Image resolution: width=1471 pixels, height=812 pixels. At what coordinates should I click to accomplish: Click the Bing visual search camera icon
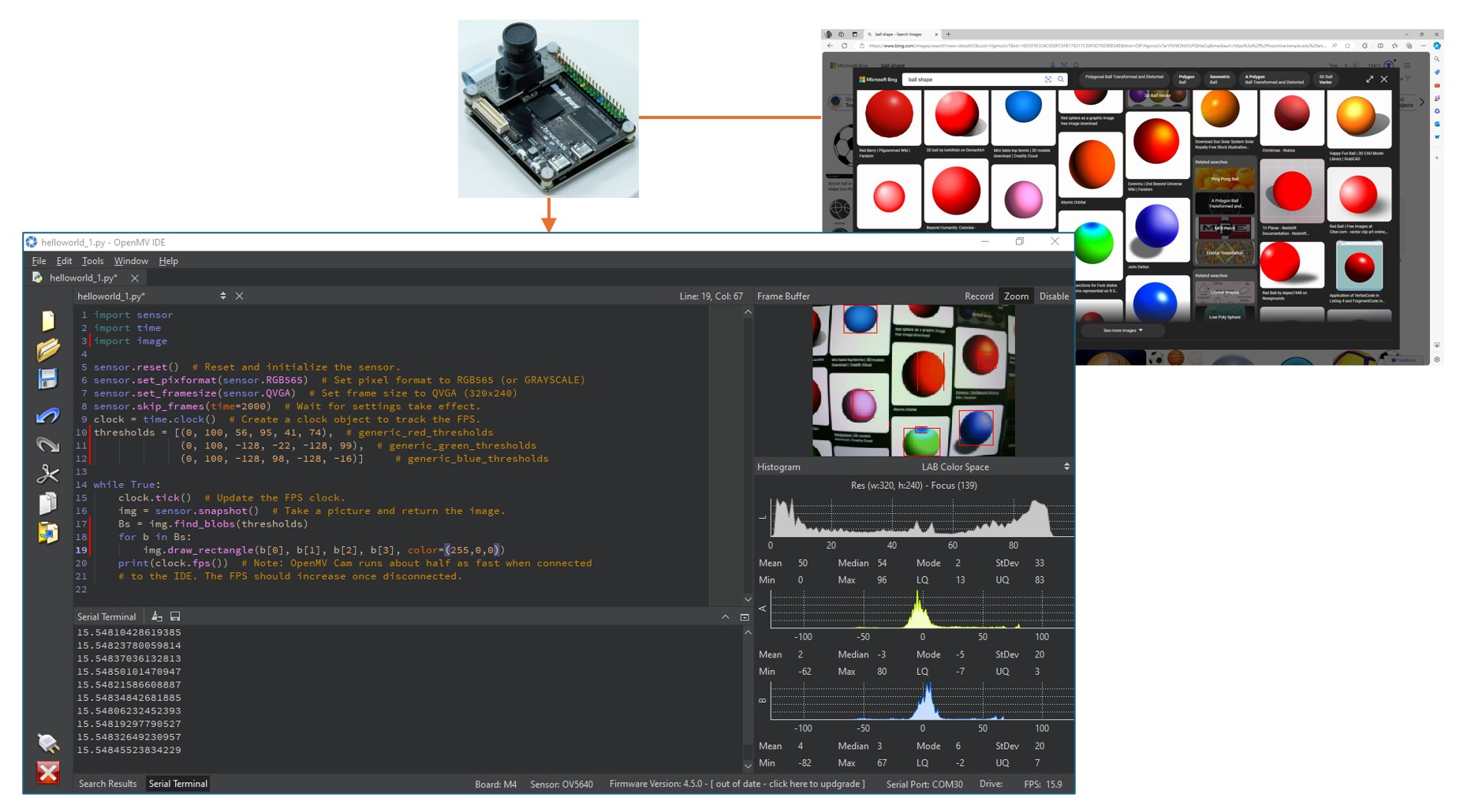pos(1047,80)
